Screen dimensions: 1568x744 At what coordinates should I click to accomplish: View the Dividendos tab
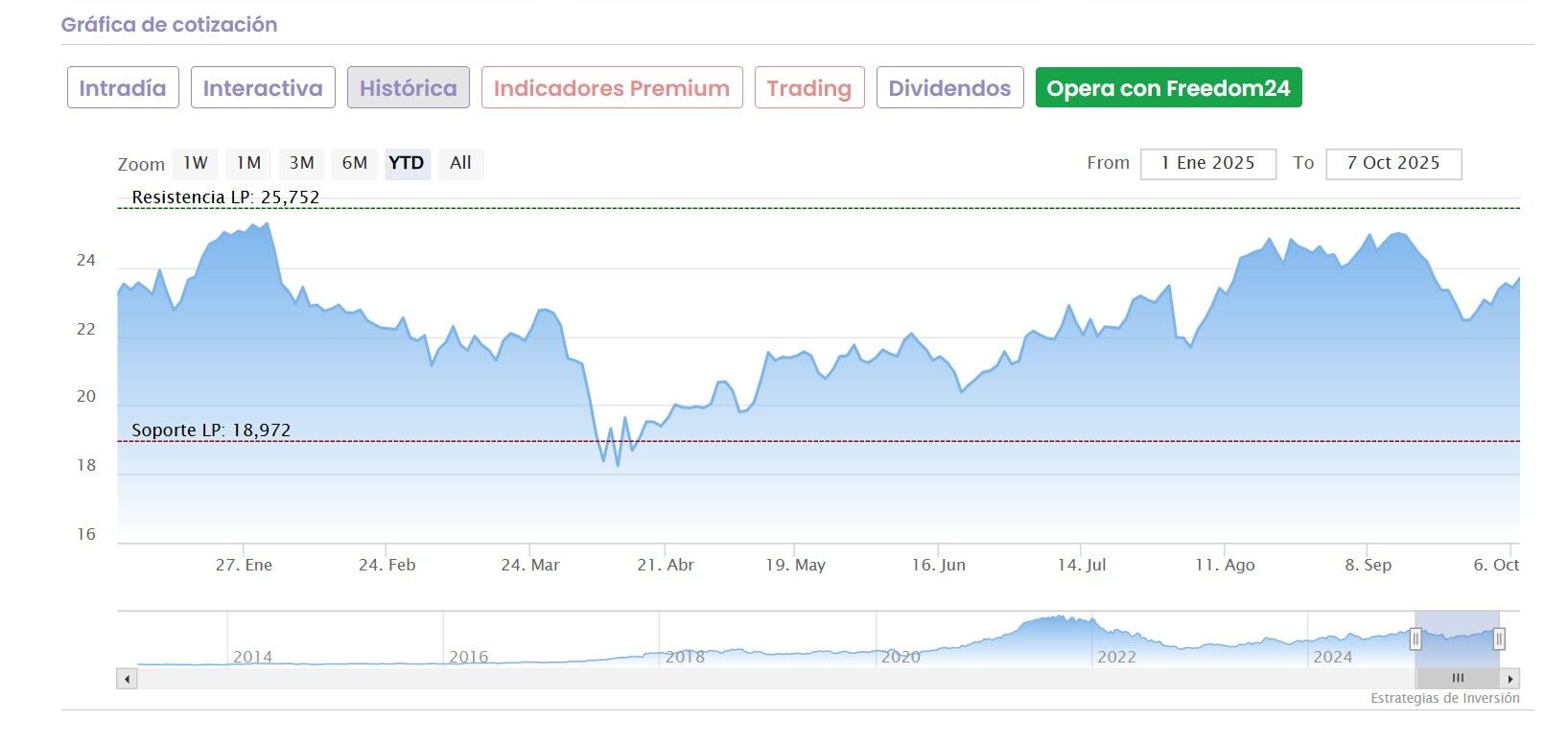click(949, 88)
